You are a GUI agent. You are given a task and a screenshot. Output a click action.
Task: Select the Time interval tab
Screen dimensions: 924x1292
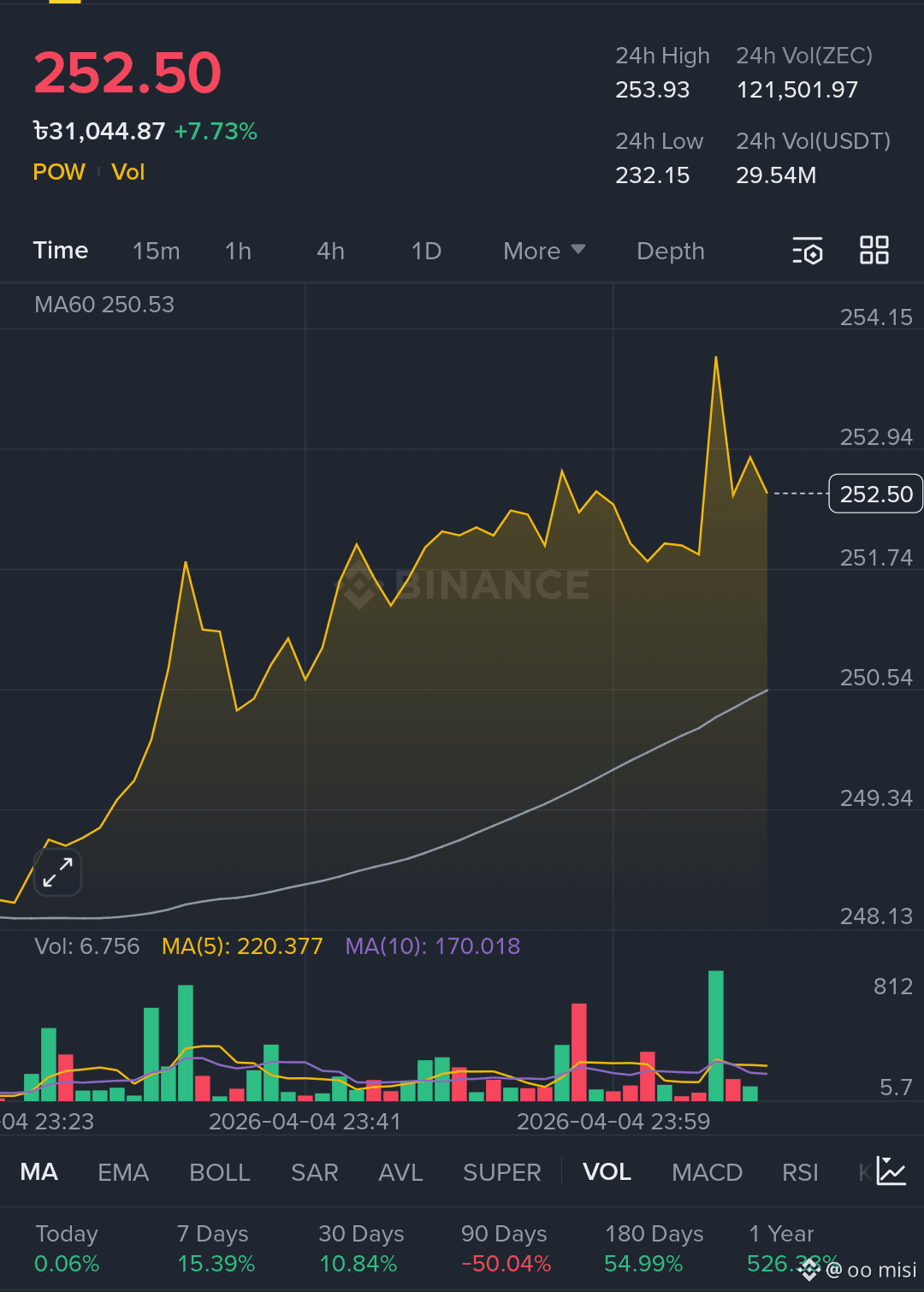click(61, 251)
